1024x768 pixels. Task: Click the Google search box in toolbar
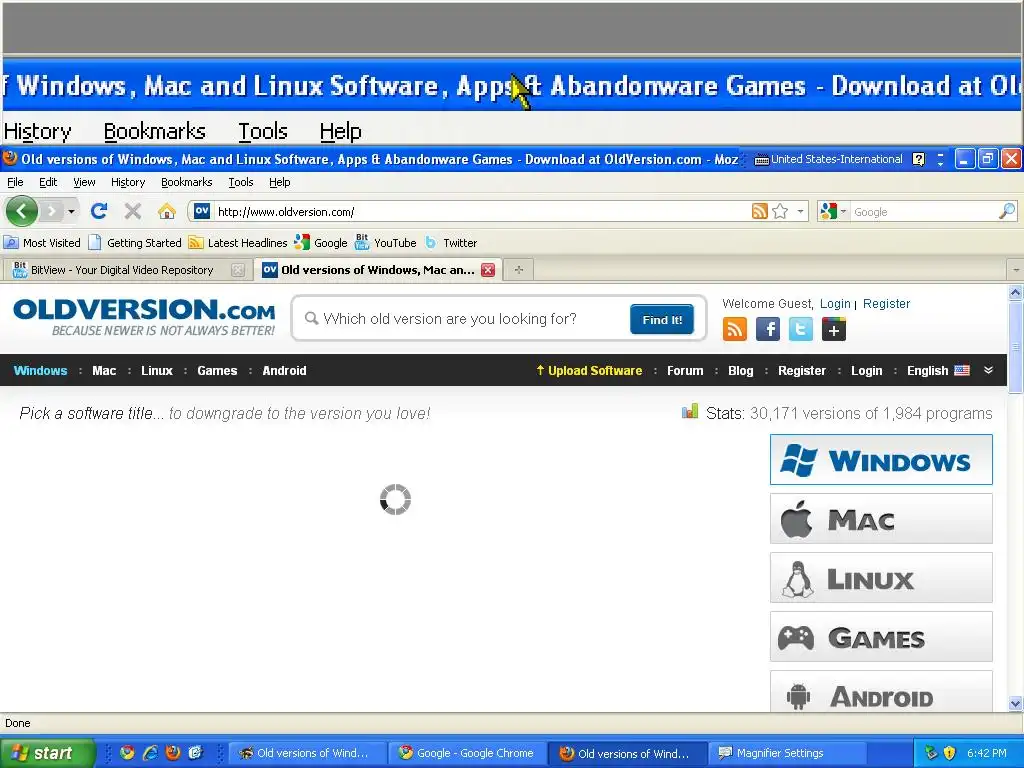coord(924,212)
